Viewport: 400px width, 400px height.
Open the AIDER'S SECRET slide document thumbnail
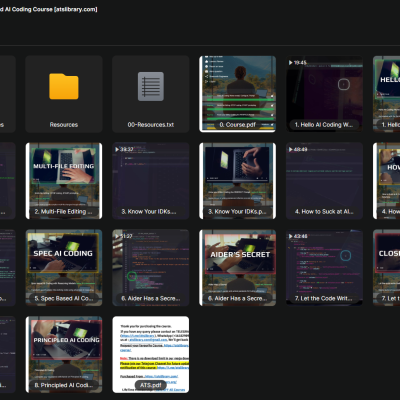pyautogui.click(x=237, y=268)
